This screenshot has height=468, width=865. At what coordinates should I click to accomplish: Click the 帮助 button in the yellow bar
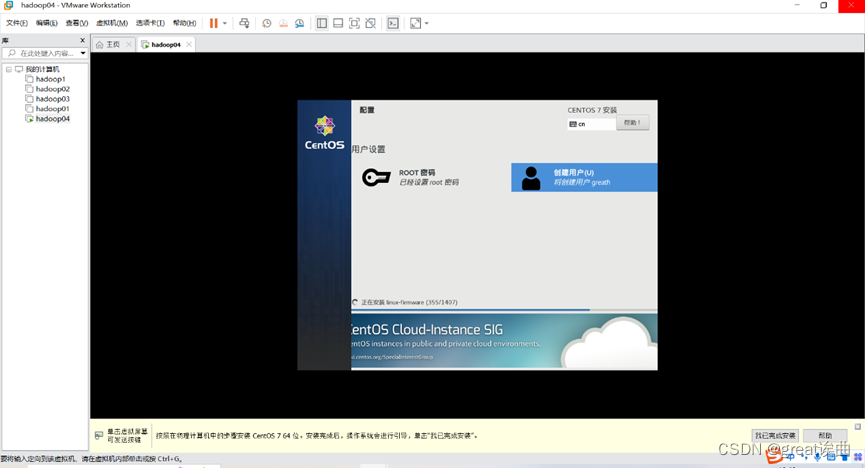825,435
